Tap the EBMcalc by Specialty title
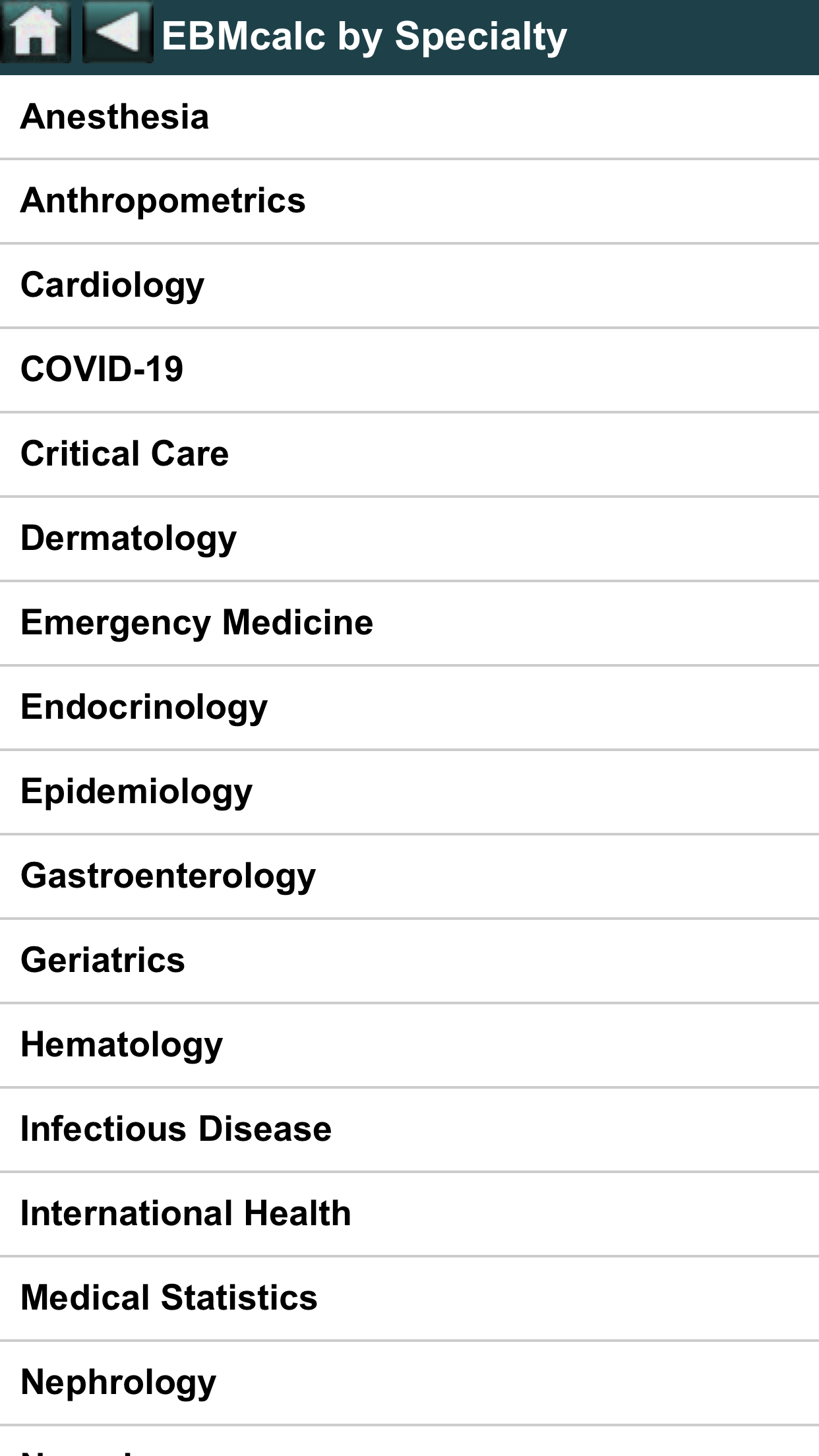This screenshot has width=819, height=1456. point(364,36)
